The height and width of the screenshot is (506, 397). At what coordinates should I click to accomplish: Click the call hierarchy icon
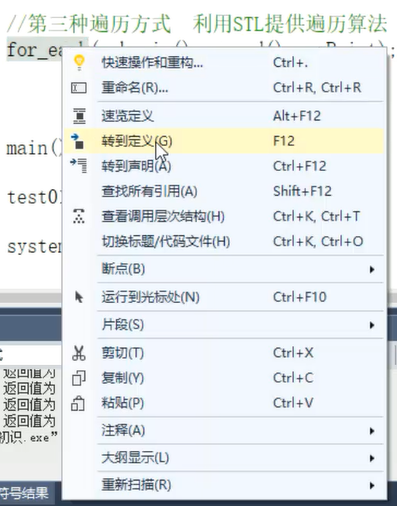tap(79, 216)
